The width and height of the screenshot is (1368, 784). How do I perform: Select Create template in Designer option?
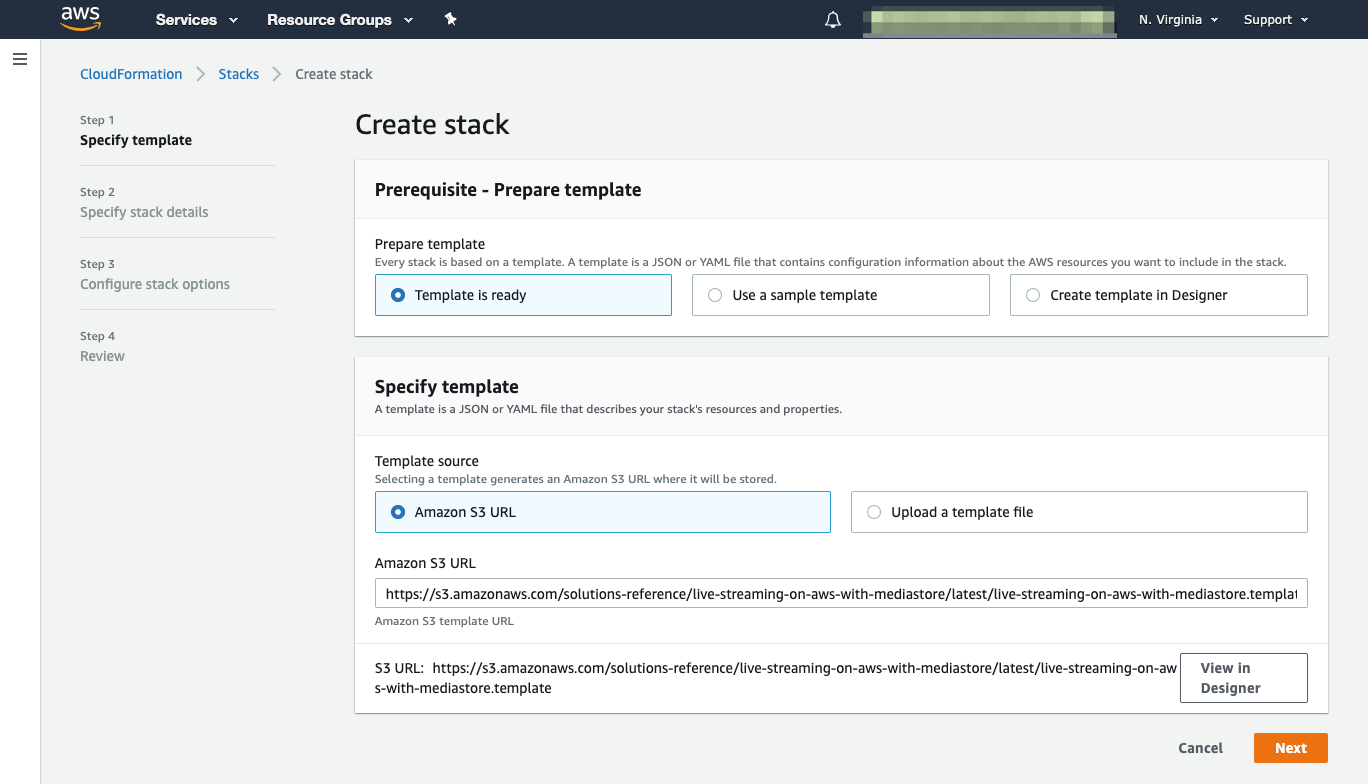pos(1158,295)
